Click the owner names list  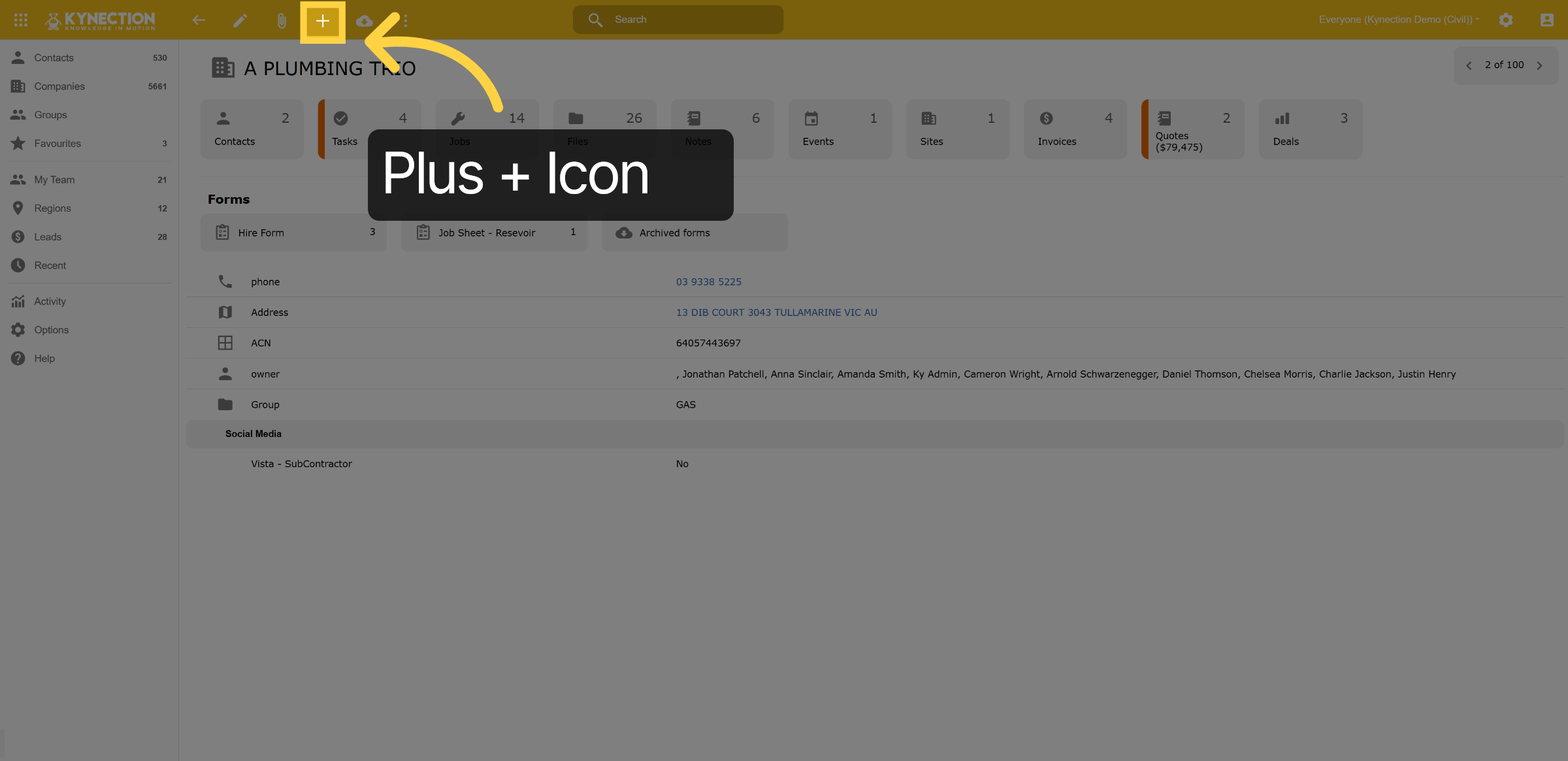point(1066,374)
